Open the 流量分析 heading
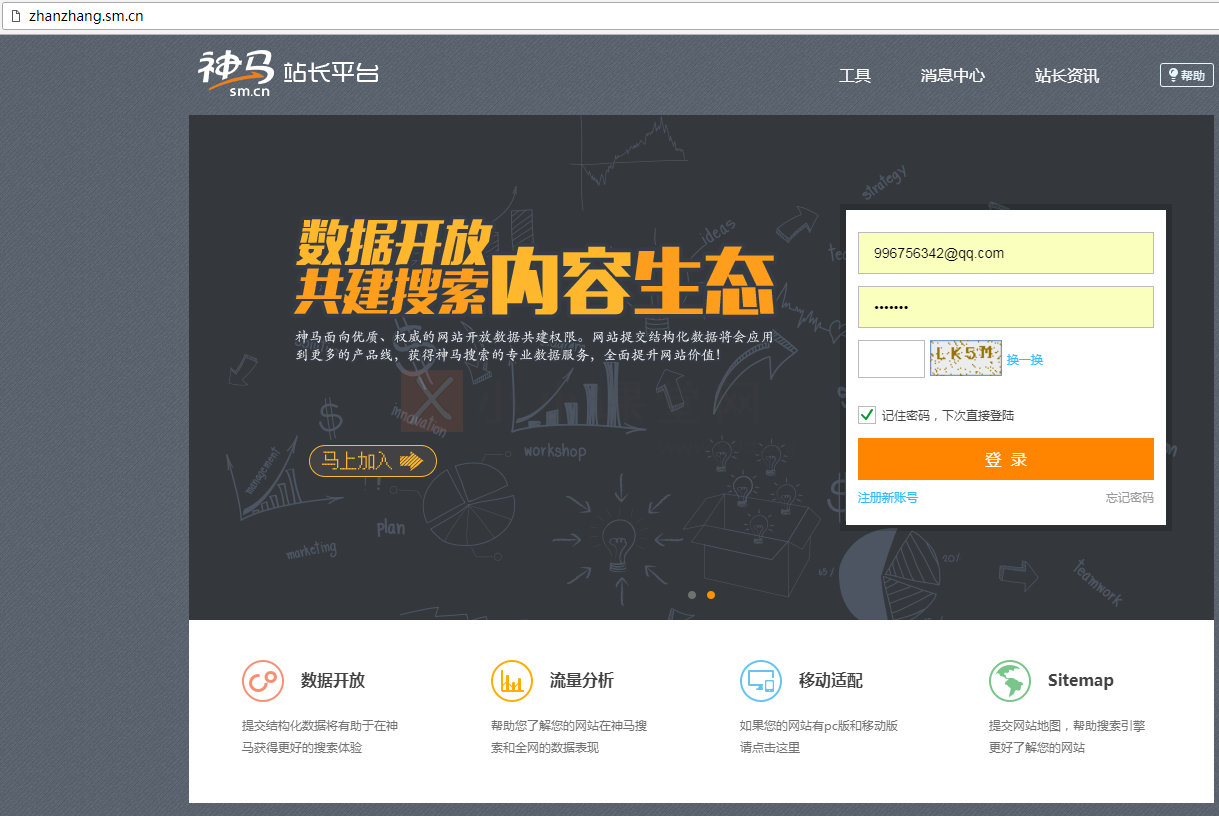This screenshot has height=816, width=1219. (x=582, y=681)
